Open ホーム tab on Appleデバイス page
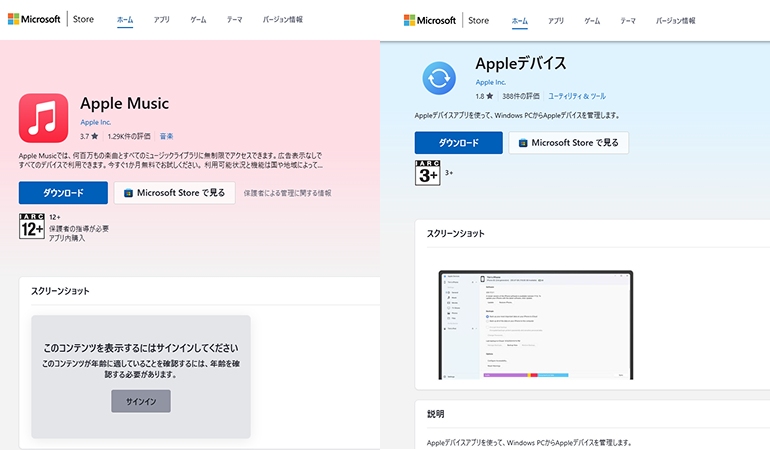 (x=520, y=21)
